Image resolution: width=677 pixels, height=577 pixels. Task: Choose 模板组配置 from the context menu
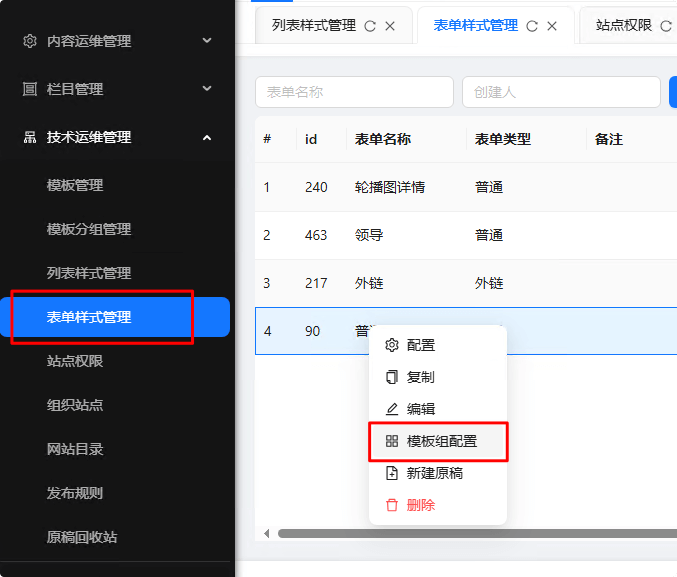pyautogui.click(x=440, y=441)
